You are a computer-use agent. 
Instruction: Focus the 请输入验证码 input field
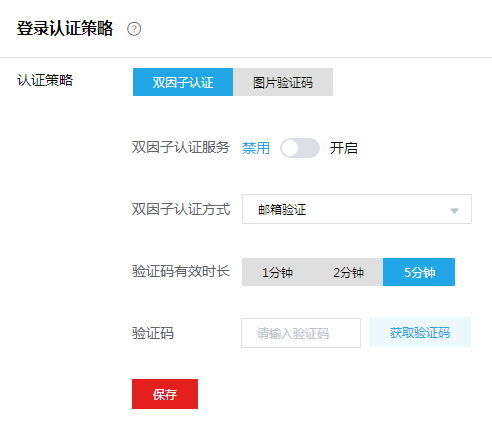[x=301, y=333]
